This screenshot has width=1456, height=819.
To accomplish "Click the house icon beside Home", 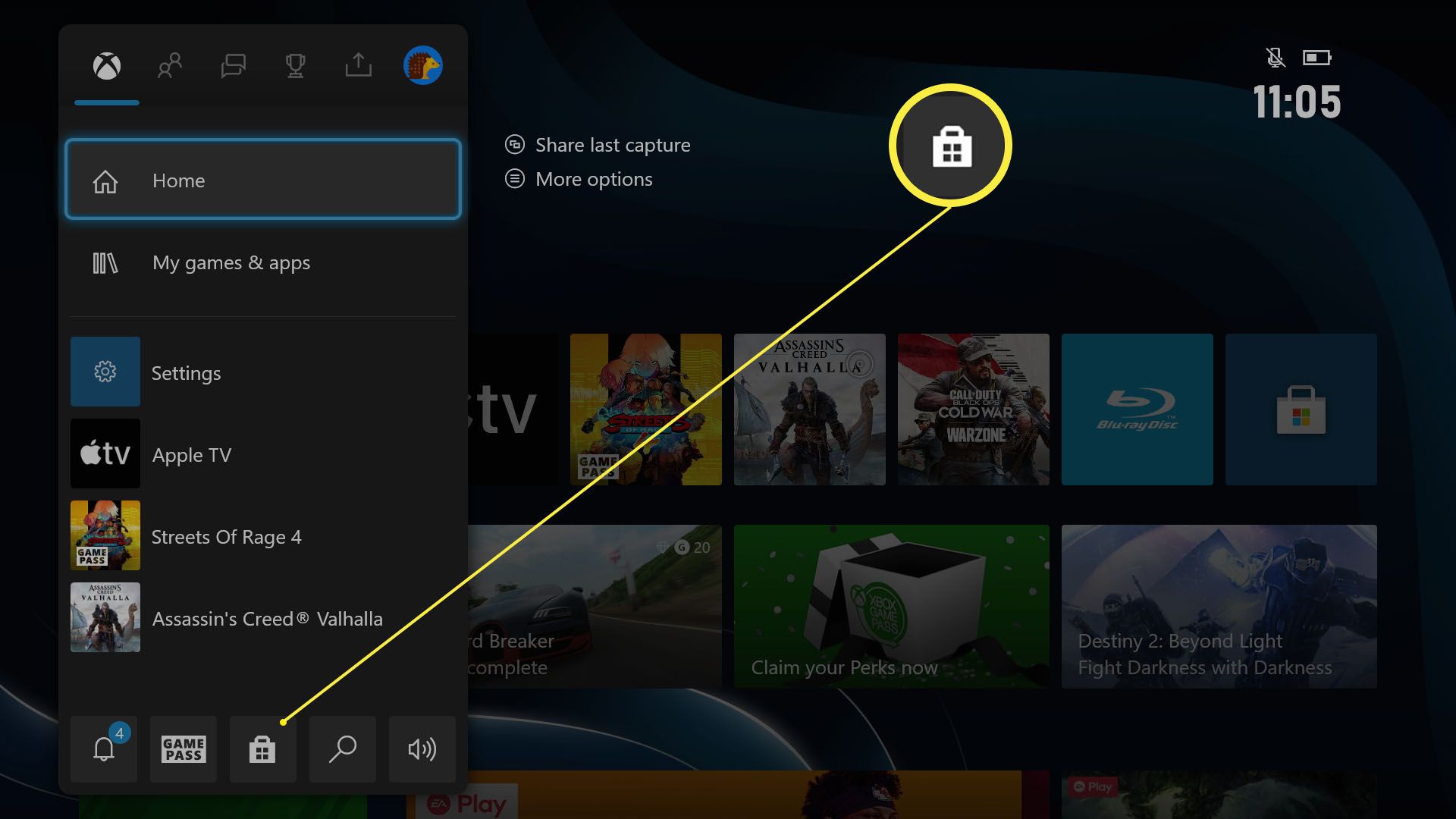I will click(105, 181).
